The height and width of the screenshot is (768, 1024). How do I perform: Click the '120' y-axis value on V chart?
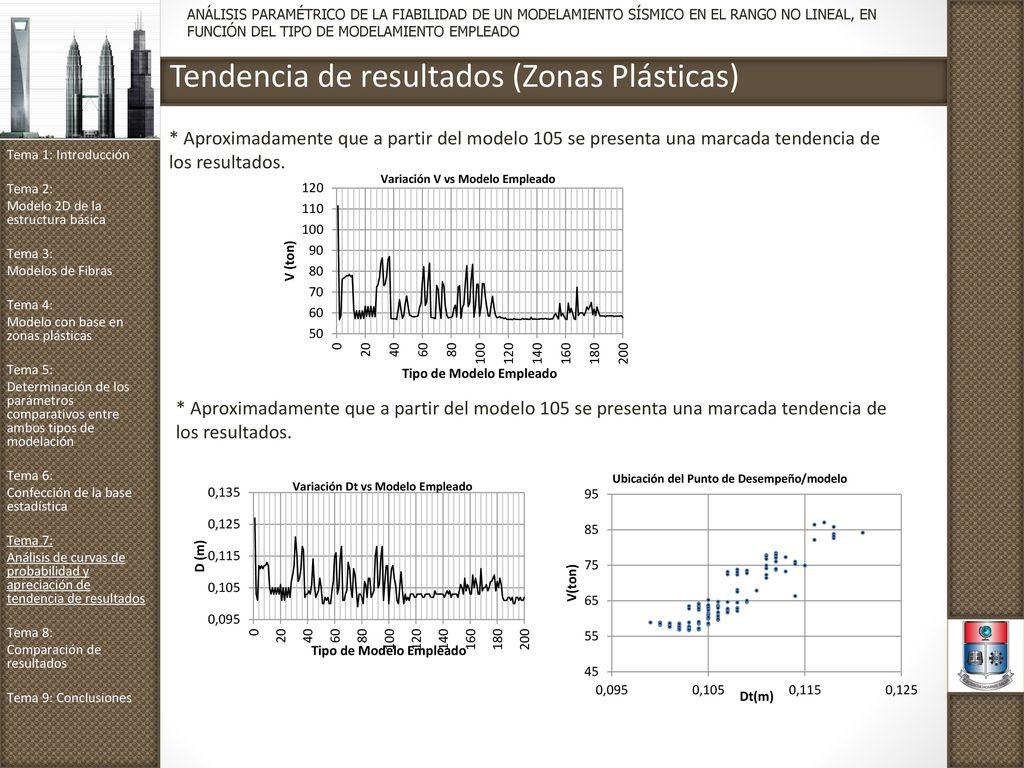[x=313, y=188]
